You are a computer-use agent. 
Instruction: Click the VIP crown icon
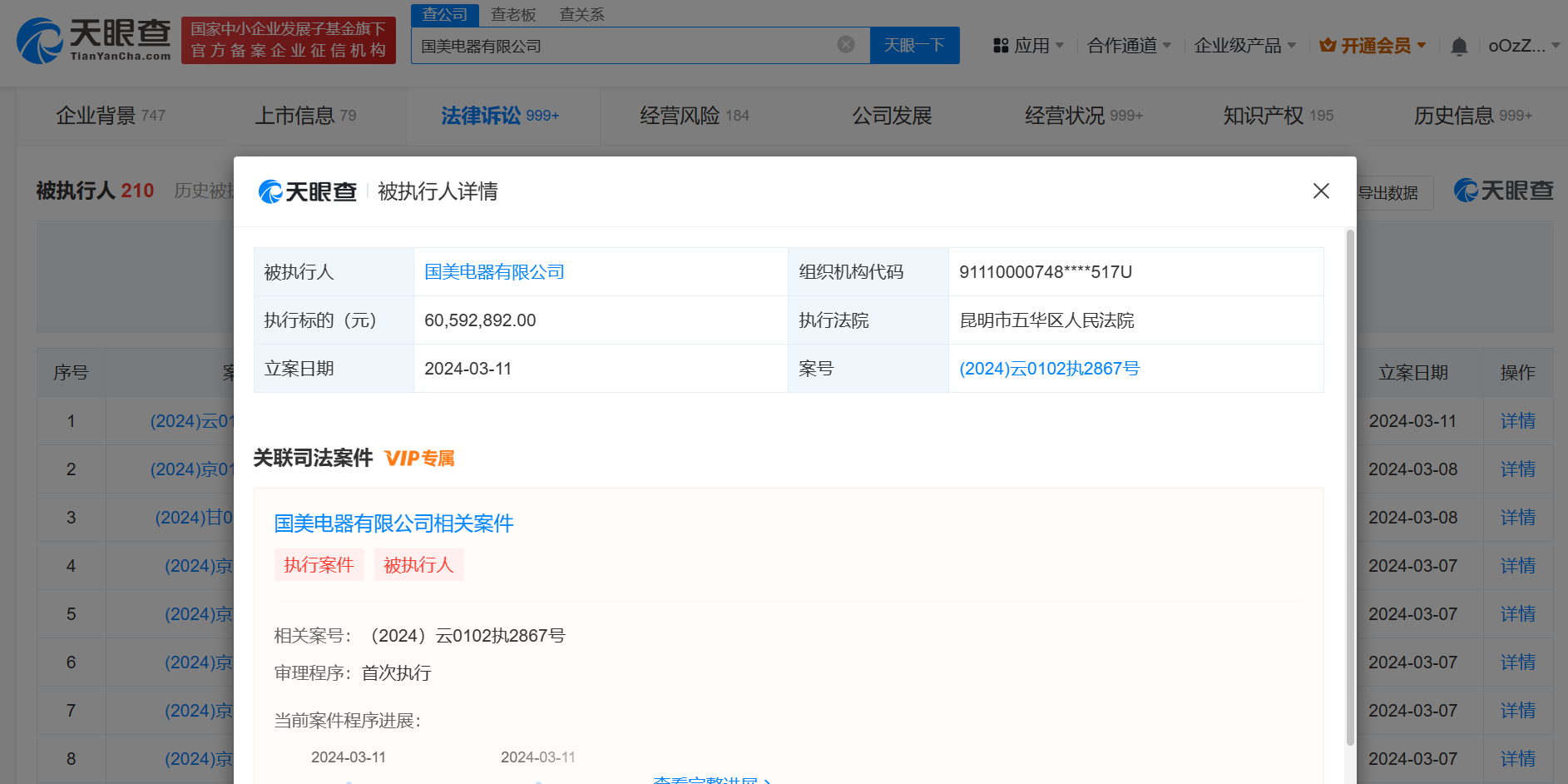point(1328,46)
